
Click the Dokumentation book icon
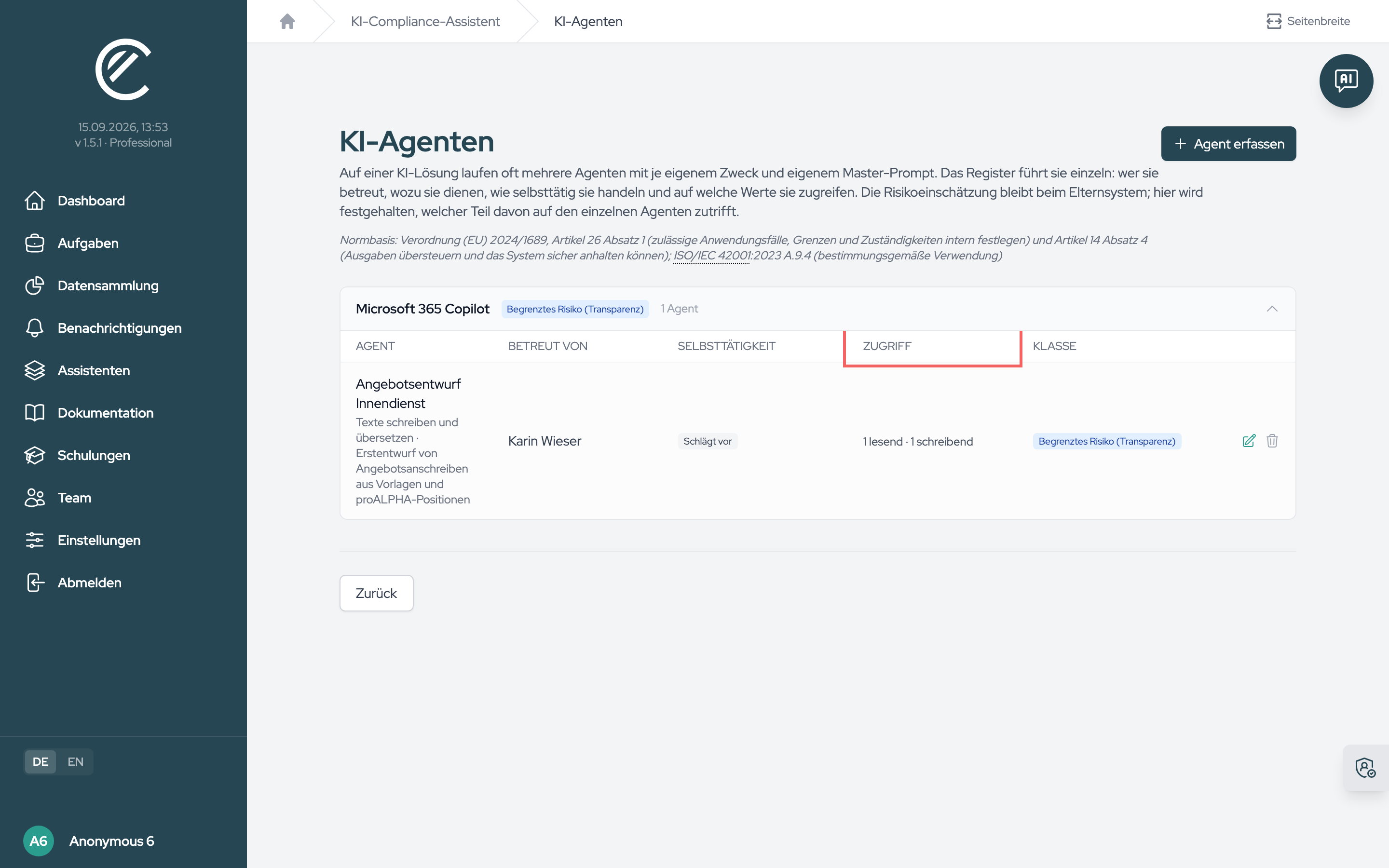pos(34,413)
